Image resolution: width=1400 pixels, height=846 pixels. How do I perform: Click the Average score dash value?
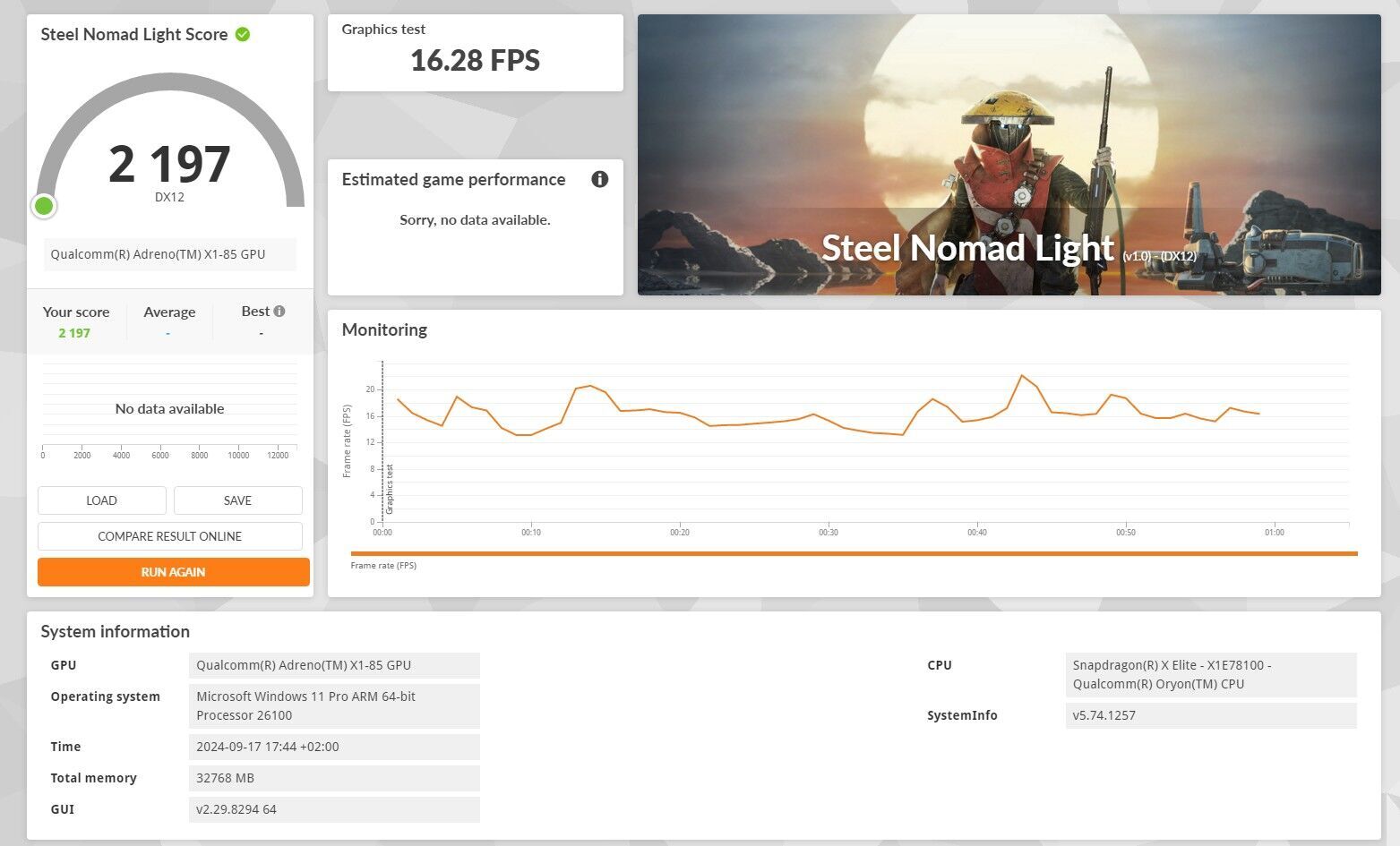(x=168, y=333)
